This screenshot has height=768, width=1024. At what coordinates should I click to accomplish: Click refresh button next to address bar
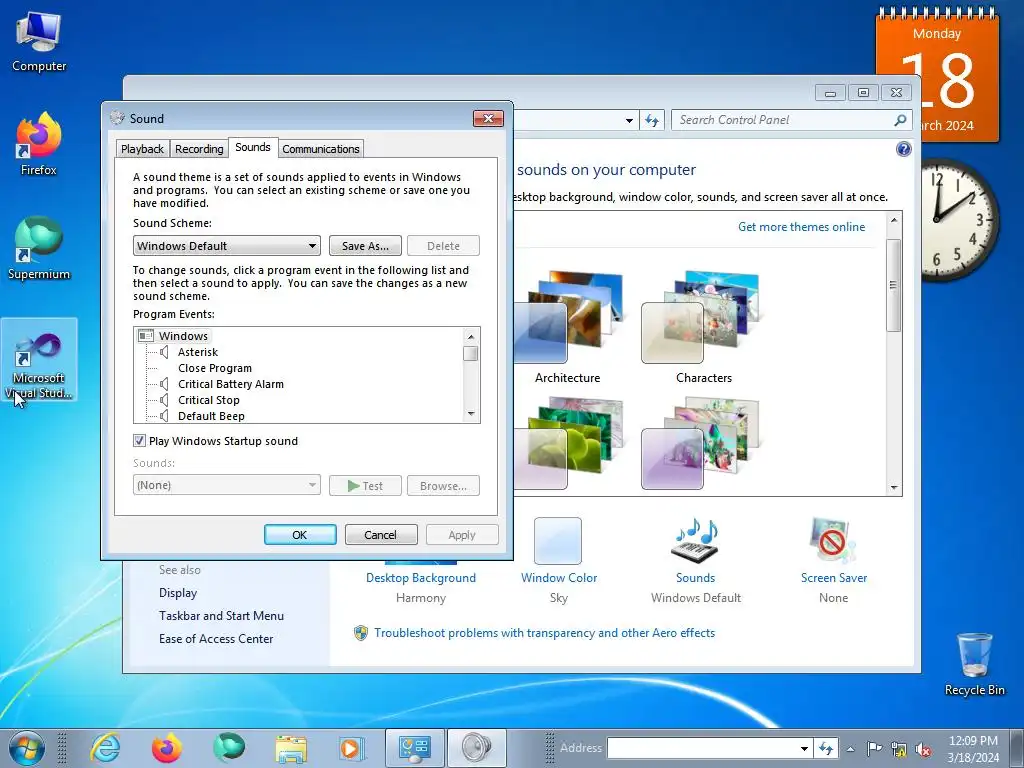click(652, 120)
